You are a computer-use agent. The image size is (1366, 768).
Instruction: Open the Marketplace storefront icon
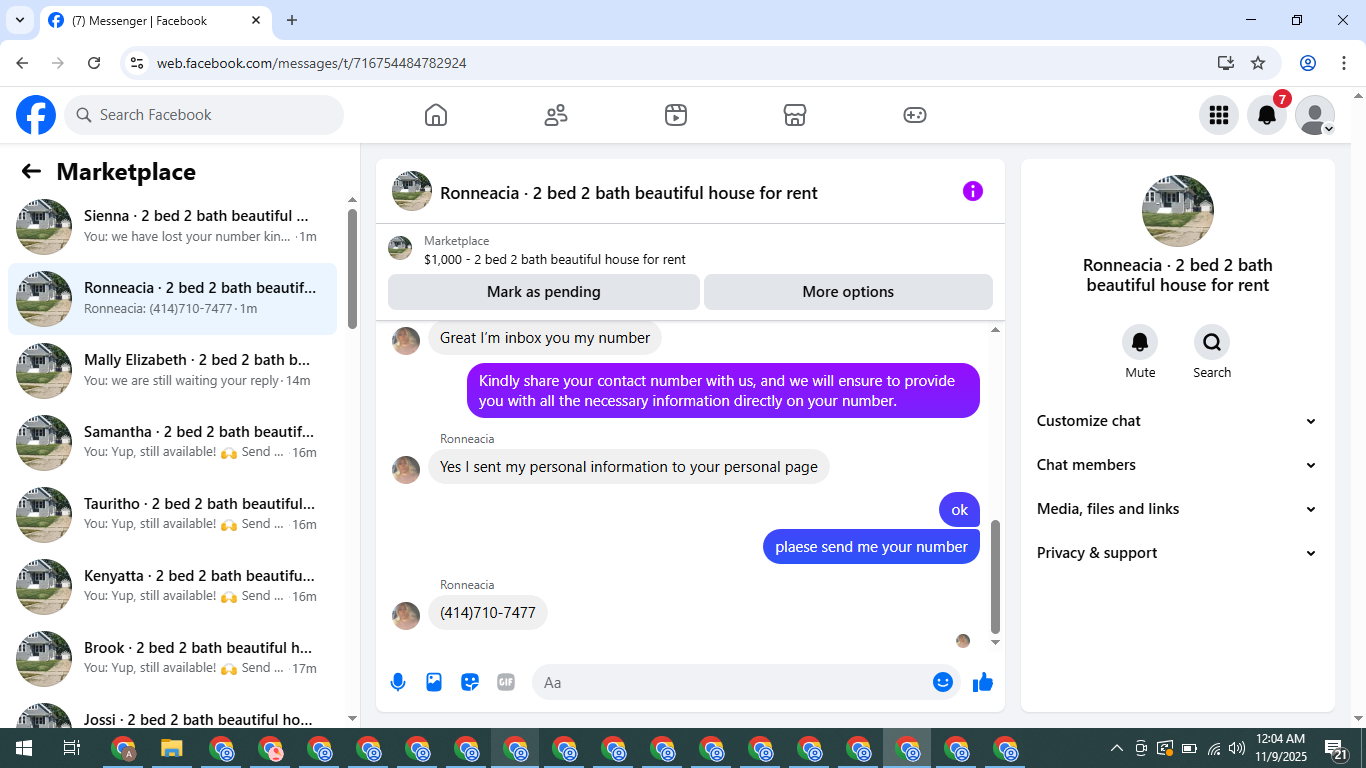pos(795,115)
